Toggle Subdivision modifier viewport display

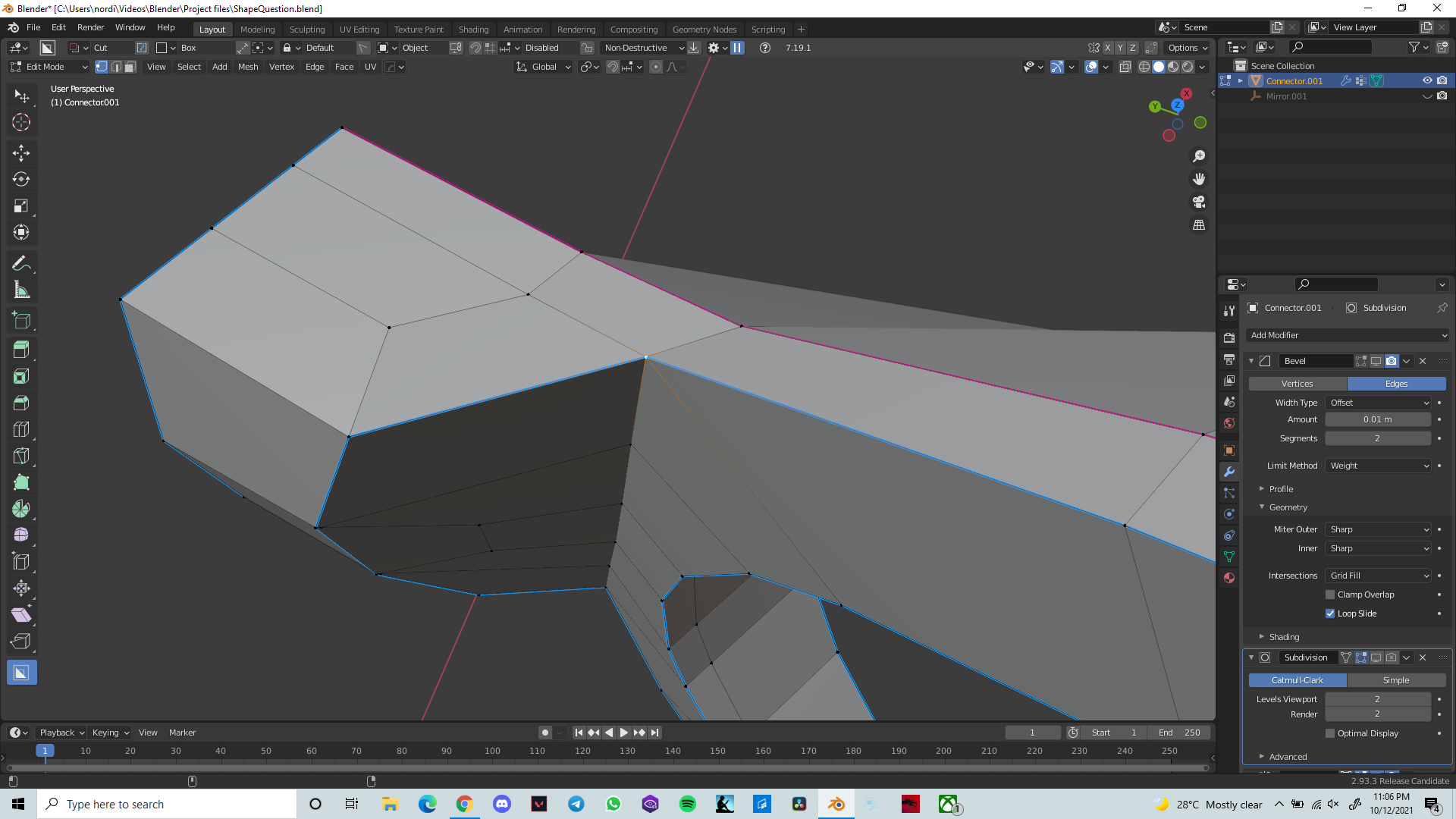point(1376,657)
